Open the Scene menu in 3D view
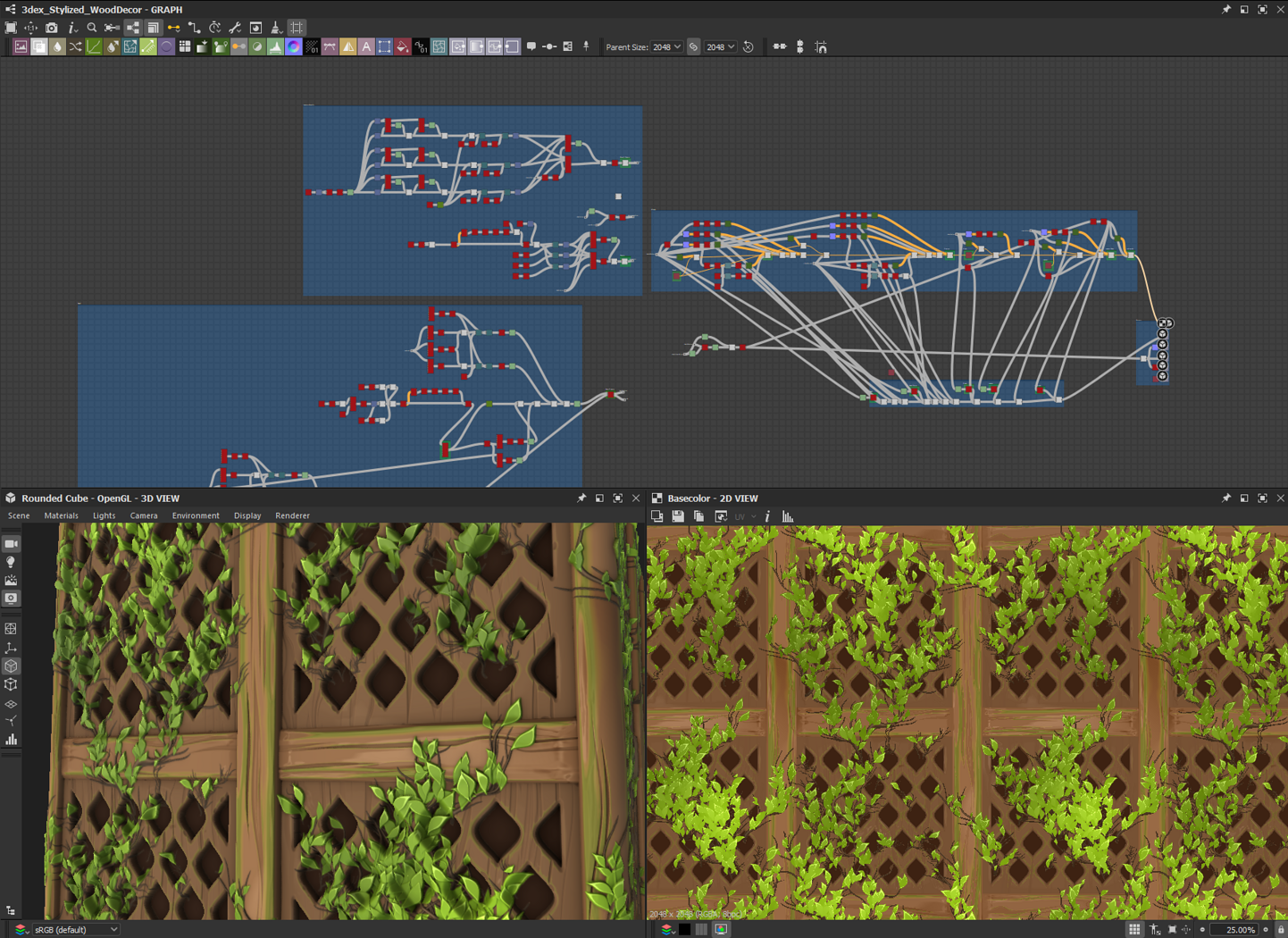This screenshot has height=938, width=1288. coord(19,515)
